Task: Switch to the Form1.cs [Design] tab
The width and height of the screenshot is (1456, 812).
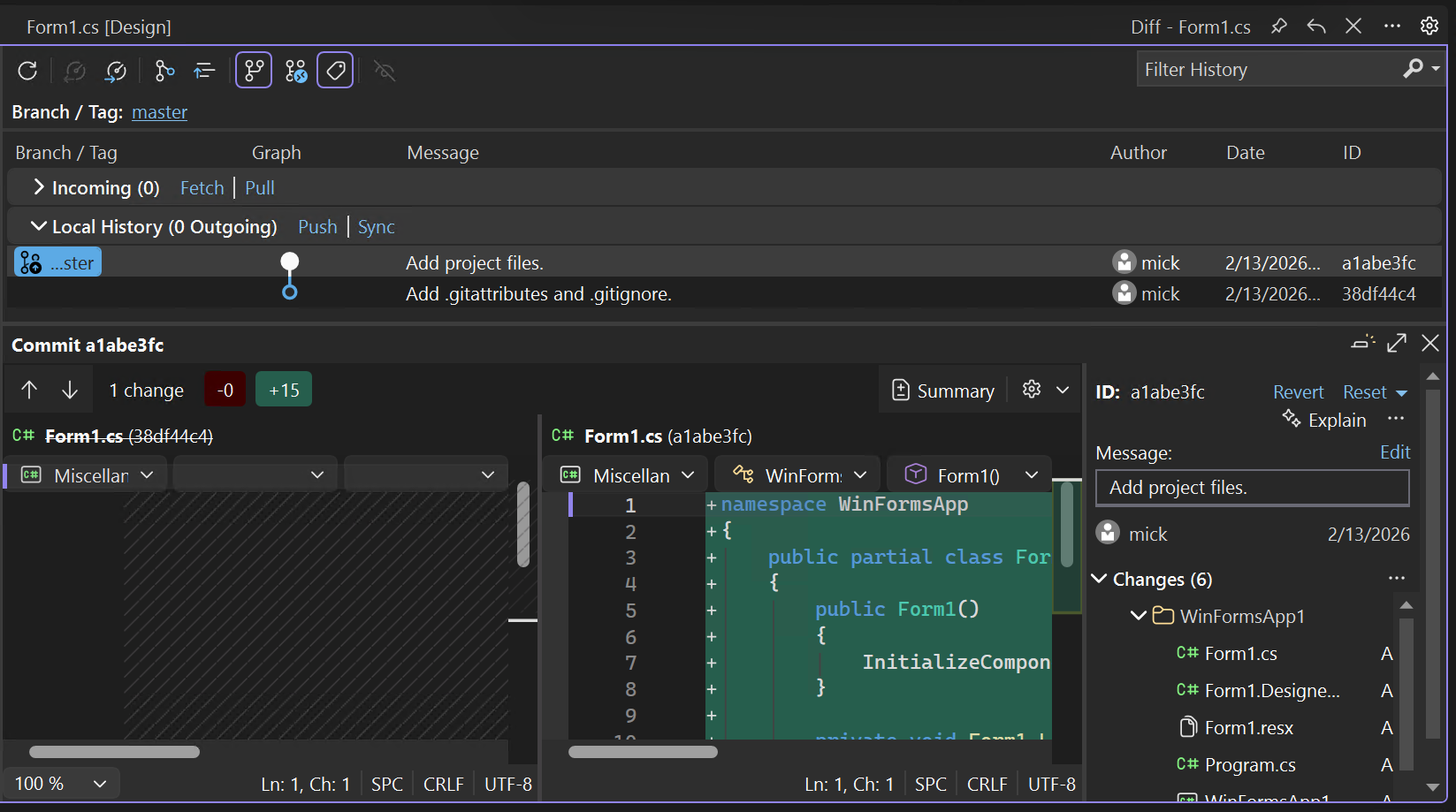Action: pos(99,27)
